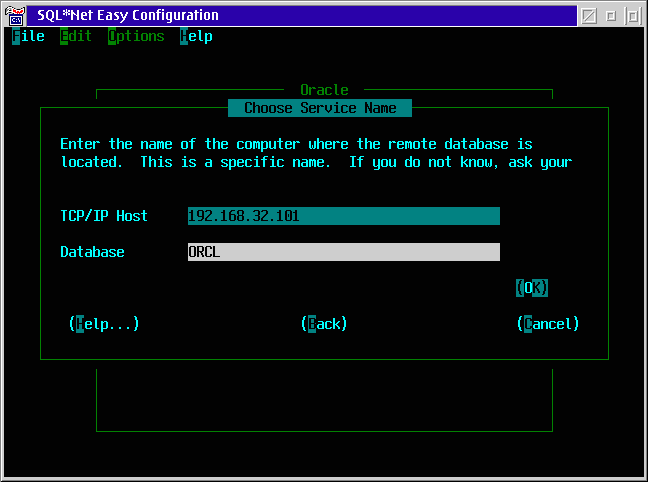Go to previous step with Back button
The image size is (648, 482).
click(324, 324)
